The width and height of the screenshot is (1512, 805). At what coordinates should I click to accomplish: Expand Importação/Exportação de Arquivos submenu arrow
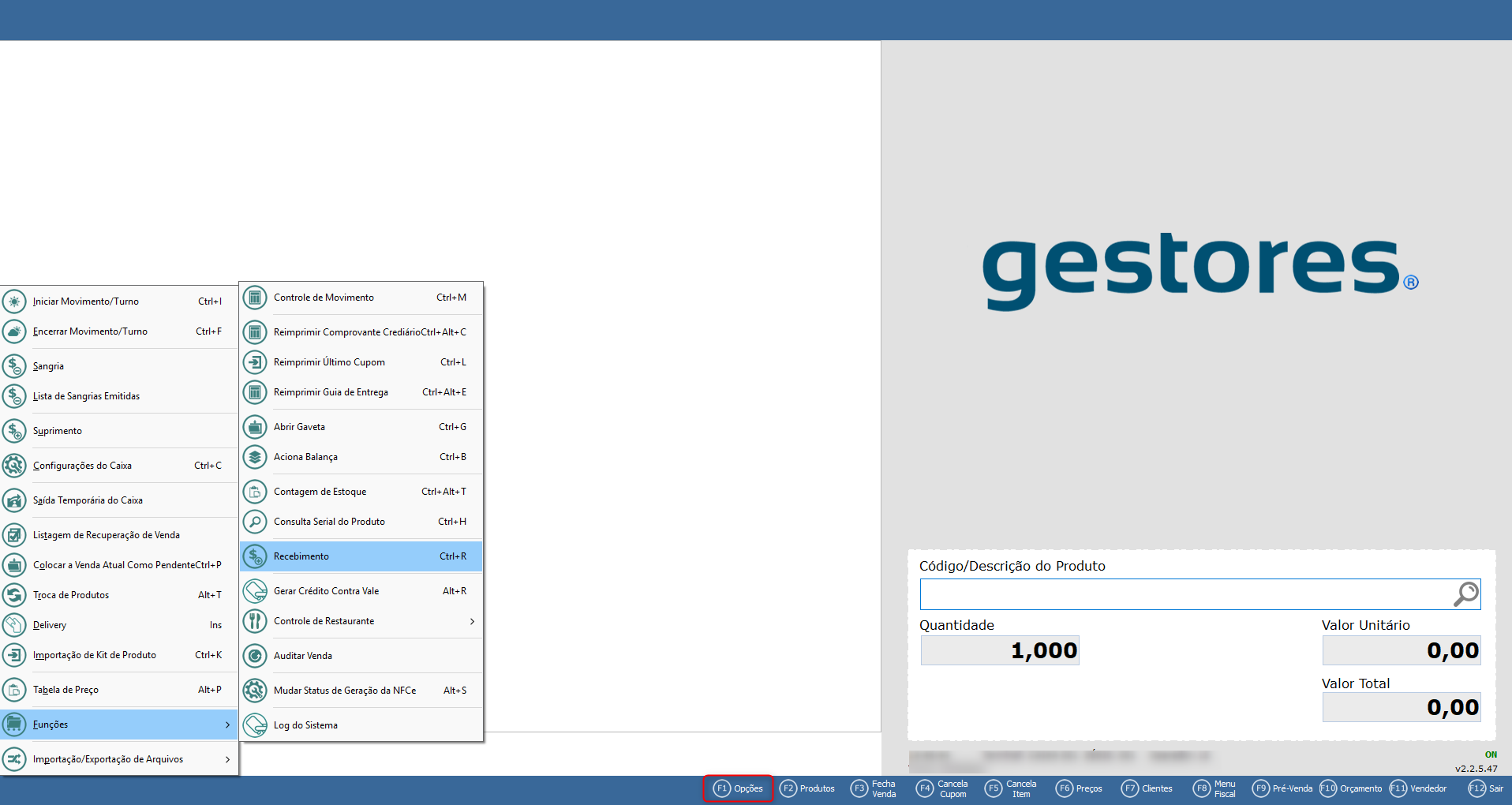click(x=227, y=759)
